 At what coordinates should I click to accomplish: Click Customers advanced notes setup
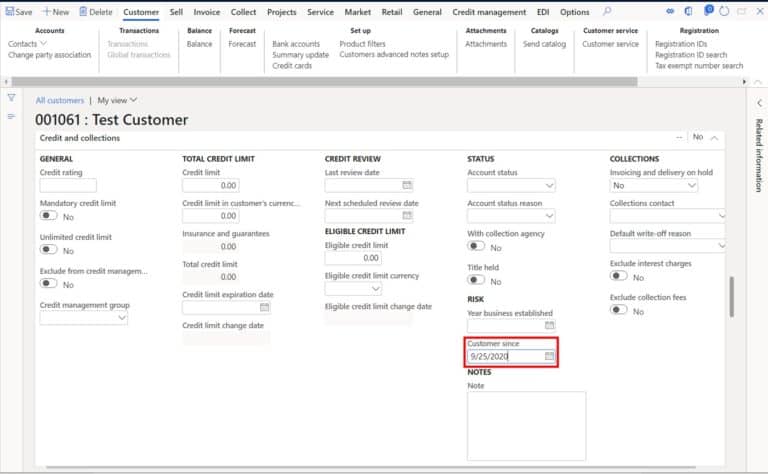click(x=394, y=54)
